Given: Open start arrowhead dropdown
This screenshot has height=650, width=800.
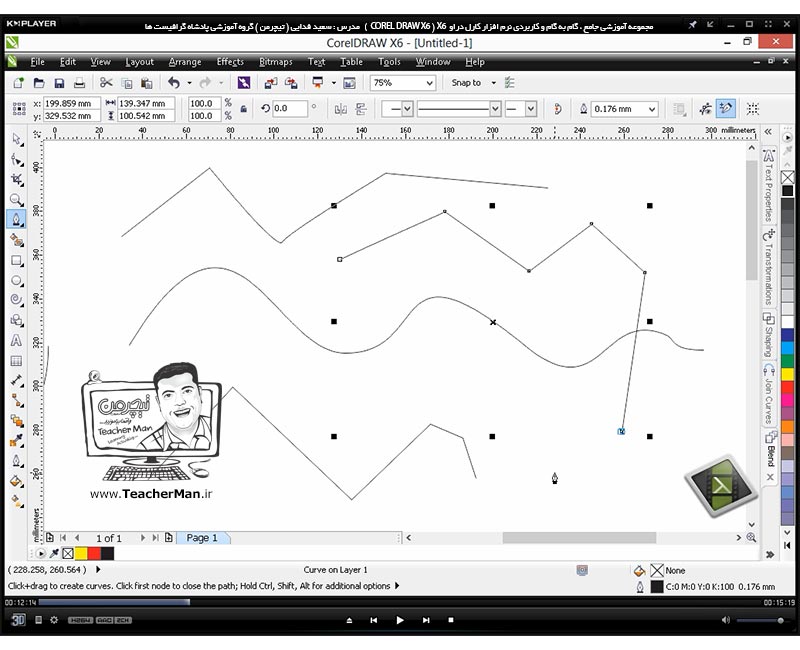Looking at the screenshot, I should (407, 109).
